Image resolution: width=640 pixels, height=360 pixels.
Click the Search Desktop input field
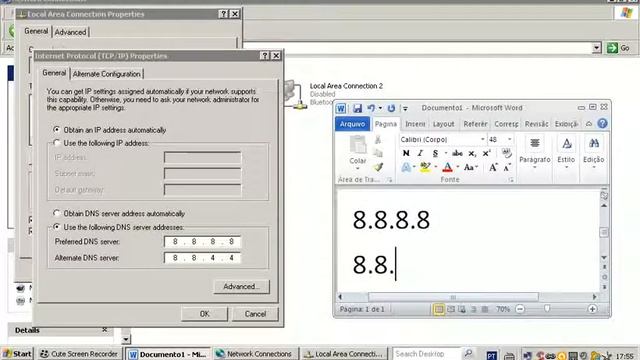[x=427, y=354]
